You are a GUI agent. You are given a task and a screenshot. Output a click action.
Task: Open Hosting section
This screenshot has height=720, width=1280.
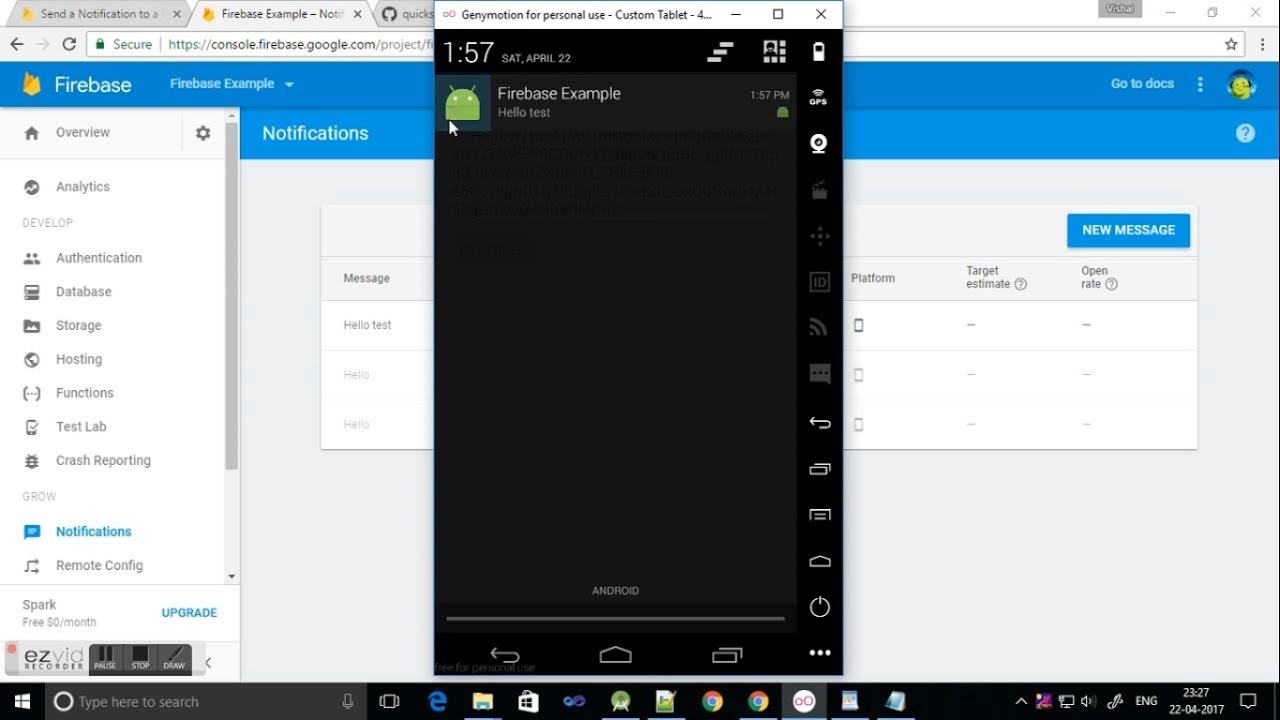point(79,359)
